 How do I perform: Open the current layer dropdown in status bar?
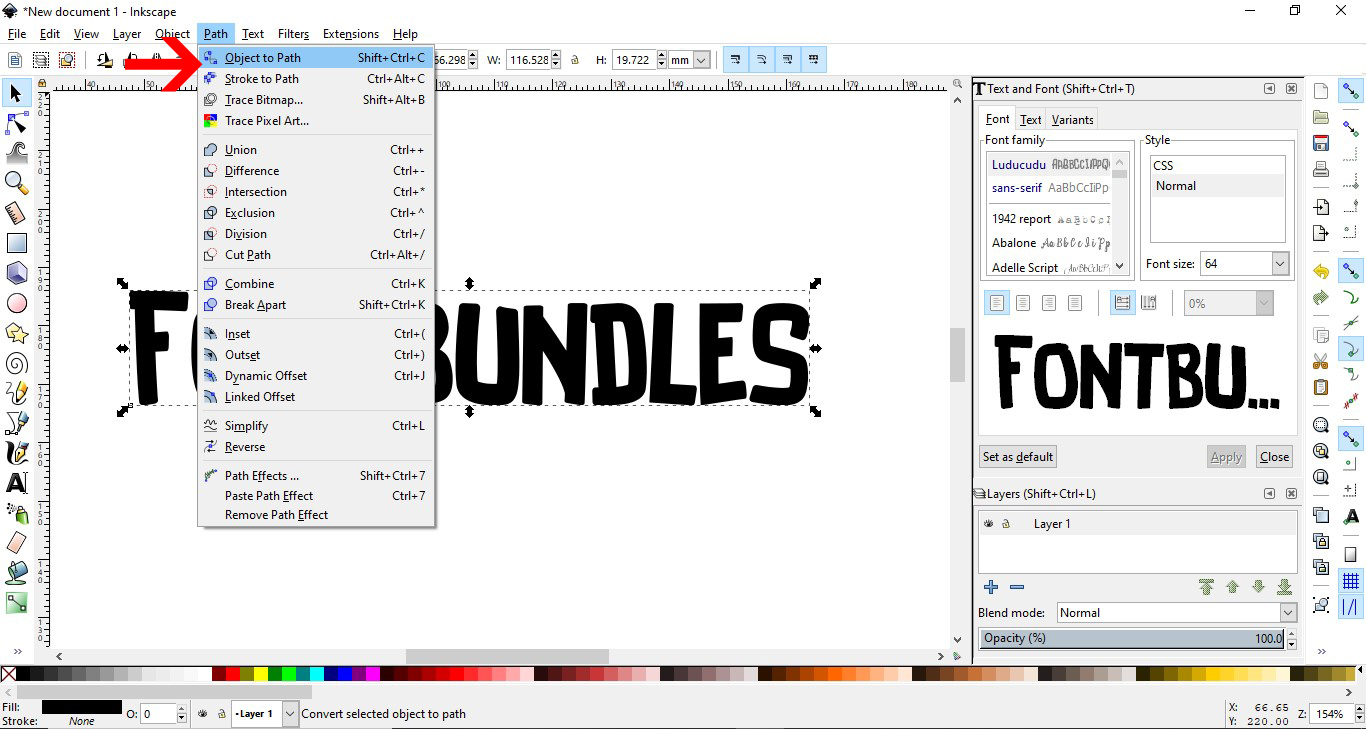(290, 714)
